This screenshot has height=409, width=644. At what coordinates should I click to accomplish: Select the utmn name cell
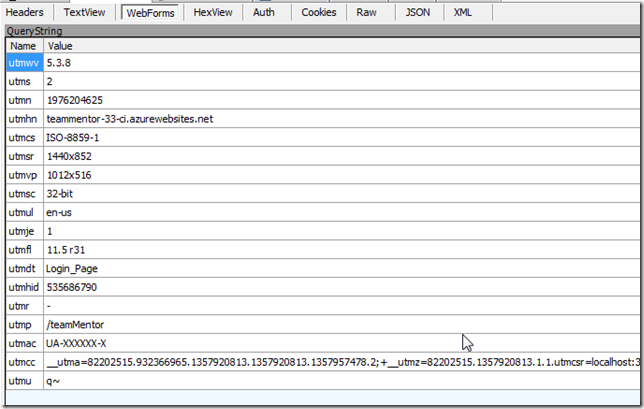(25, 100)
